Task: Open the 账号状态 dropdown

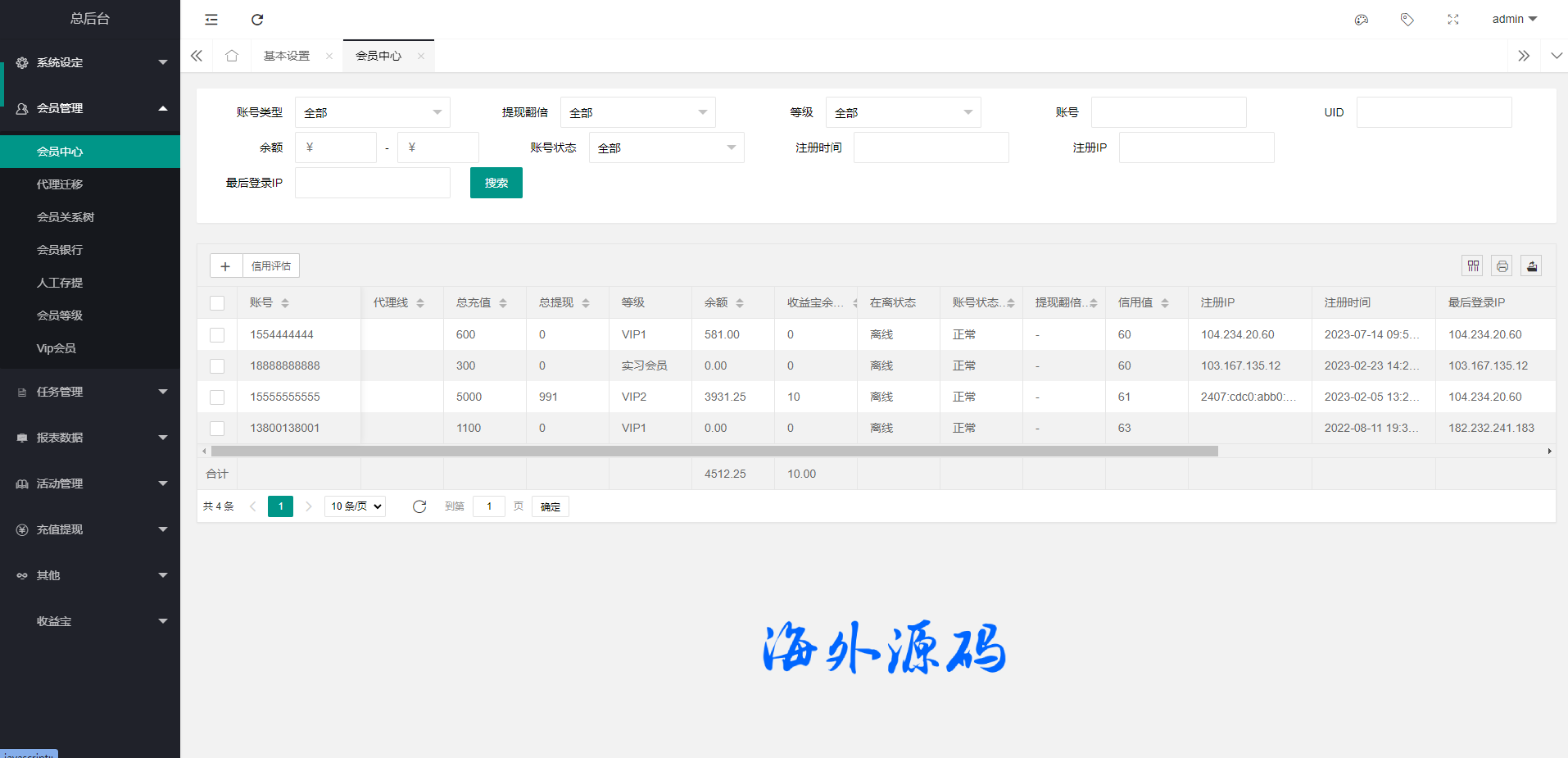Action: point(666,148)
